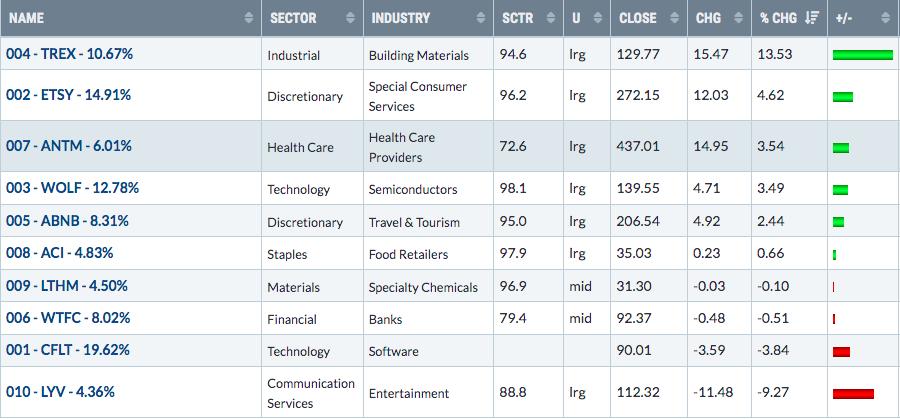Select the 006 - WTFC Banks row
900x419 pixels.
pyautogui.click(x=450, y=318)
